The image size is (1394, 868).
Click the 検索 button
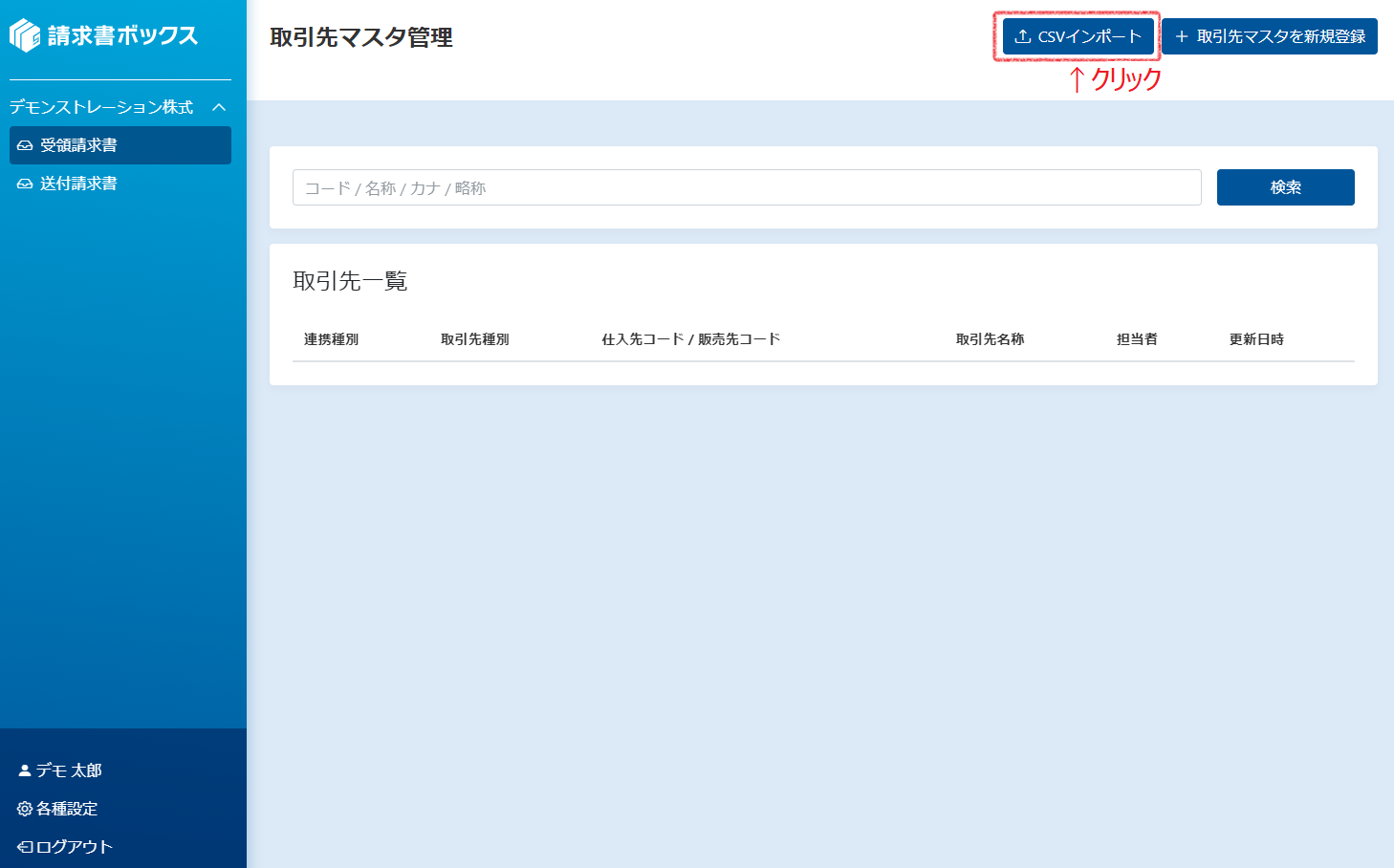[1286, 187]
